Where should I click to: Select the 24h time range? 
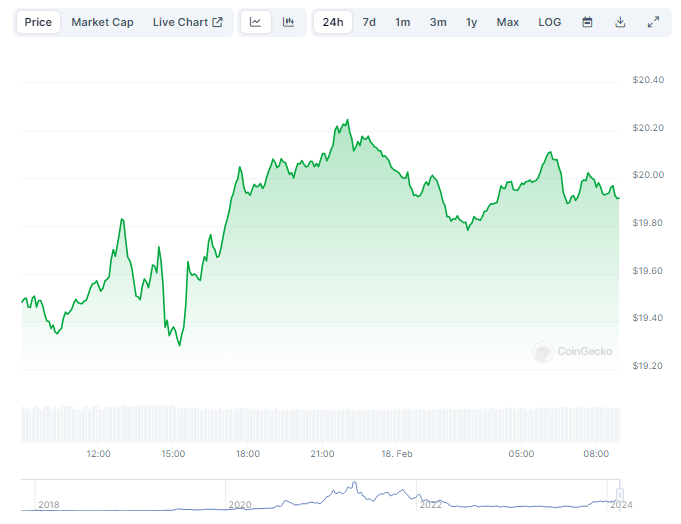pos(333,22)
